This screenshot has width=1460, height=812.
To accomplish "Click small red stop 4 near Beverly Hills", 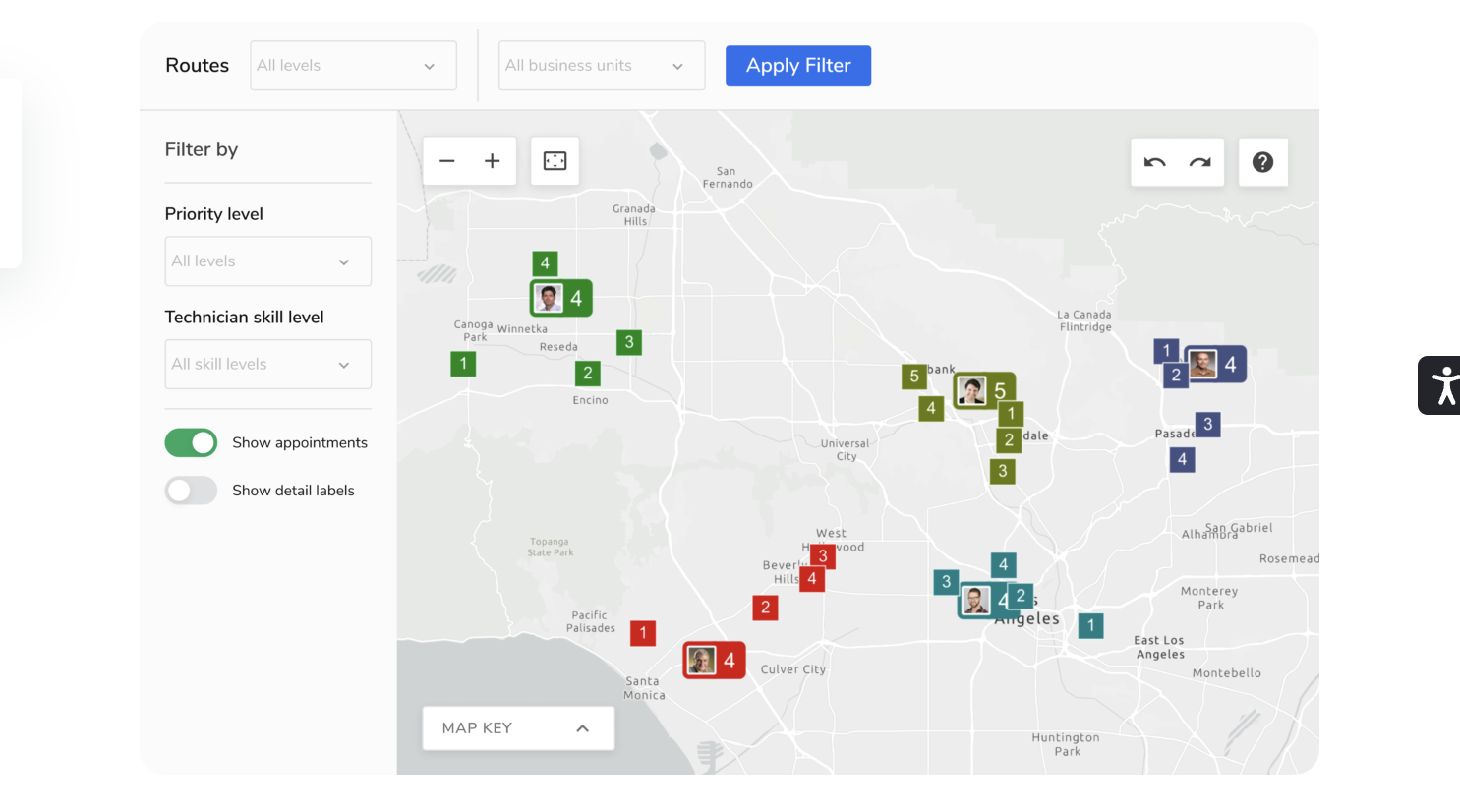I will (811, 579).
